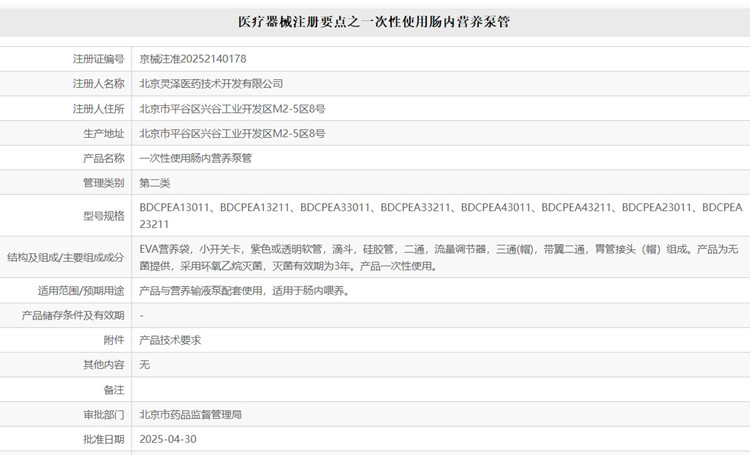Click the 结构及组成/主要组成成分 label
Viewport: 750px width, 455px height.
[65, 257]
